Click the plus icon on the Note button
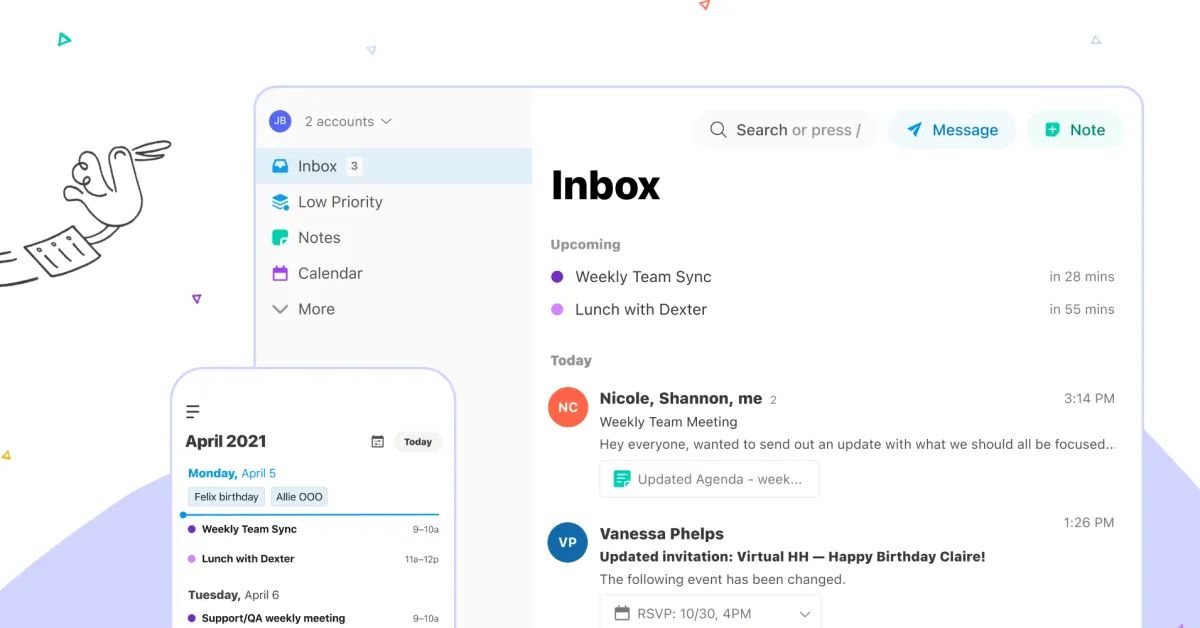This screenshot has width=1200, height=628. tap(1051, 129)
